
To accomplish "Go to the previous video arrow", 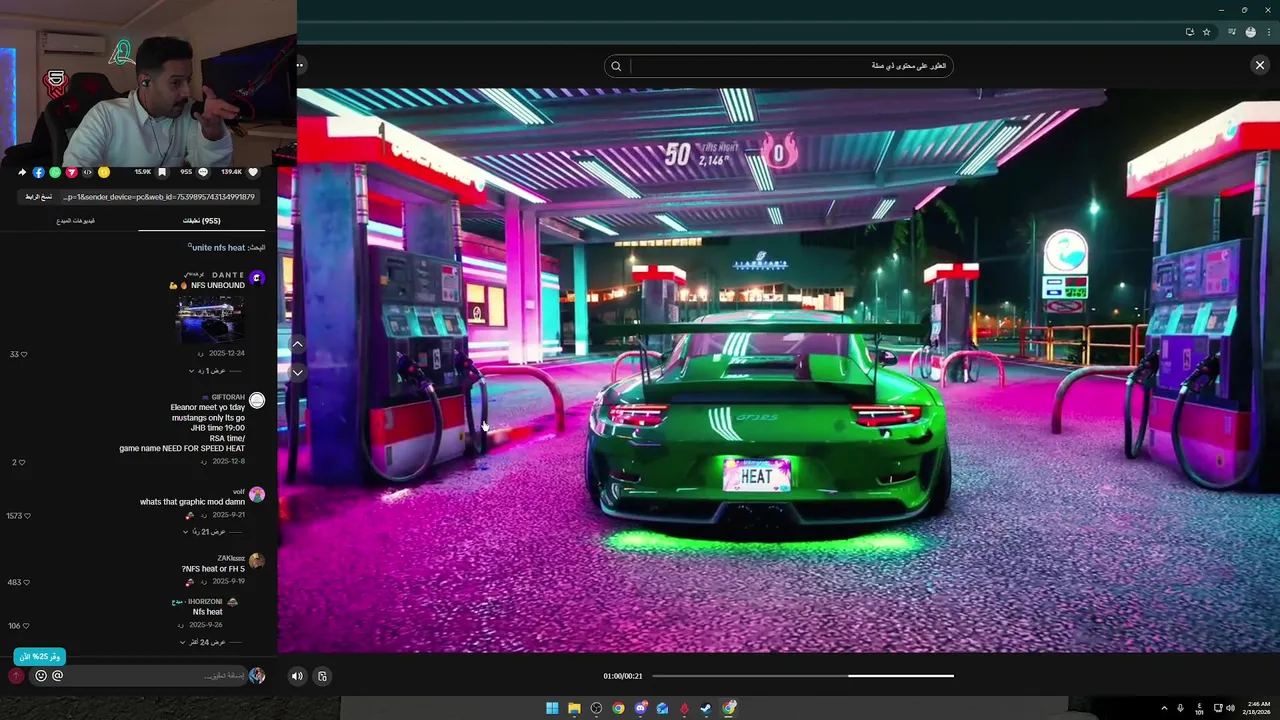I will (297, 344).
